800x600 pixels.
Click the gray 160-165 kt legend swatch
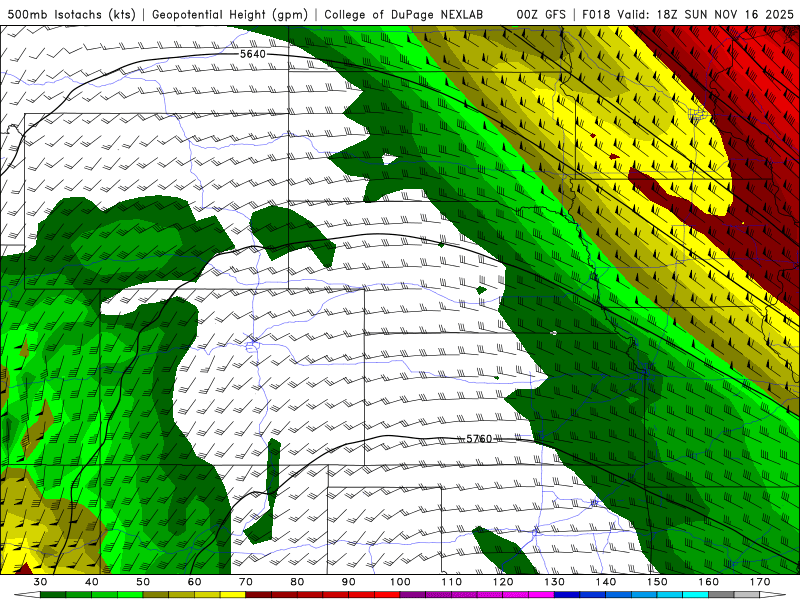click(x=721, y=595)
